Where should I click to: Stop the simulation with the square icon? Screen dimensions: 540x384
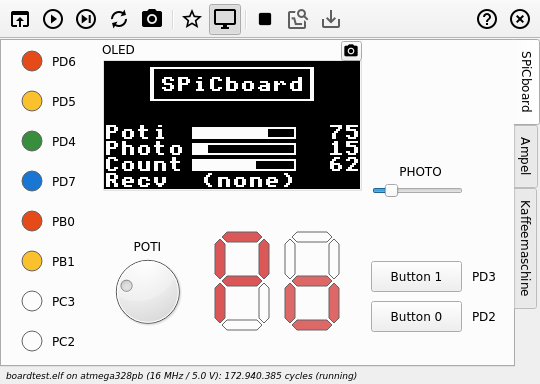click(x=264, y=19)
